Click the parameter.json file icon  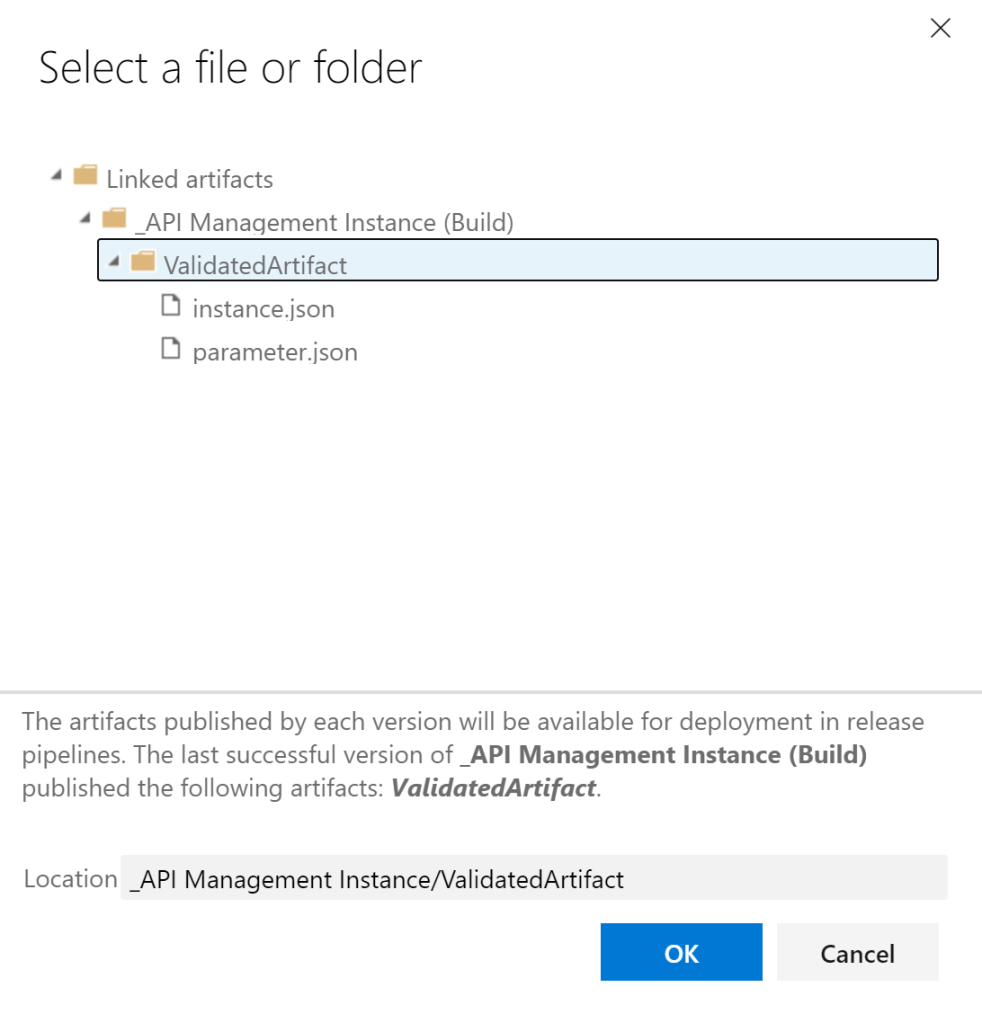coord(172,349)
